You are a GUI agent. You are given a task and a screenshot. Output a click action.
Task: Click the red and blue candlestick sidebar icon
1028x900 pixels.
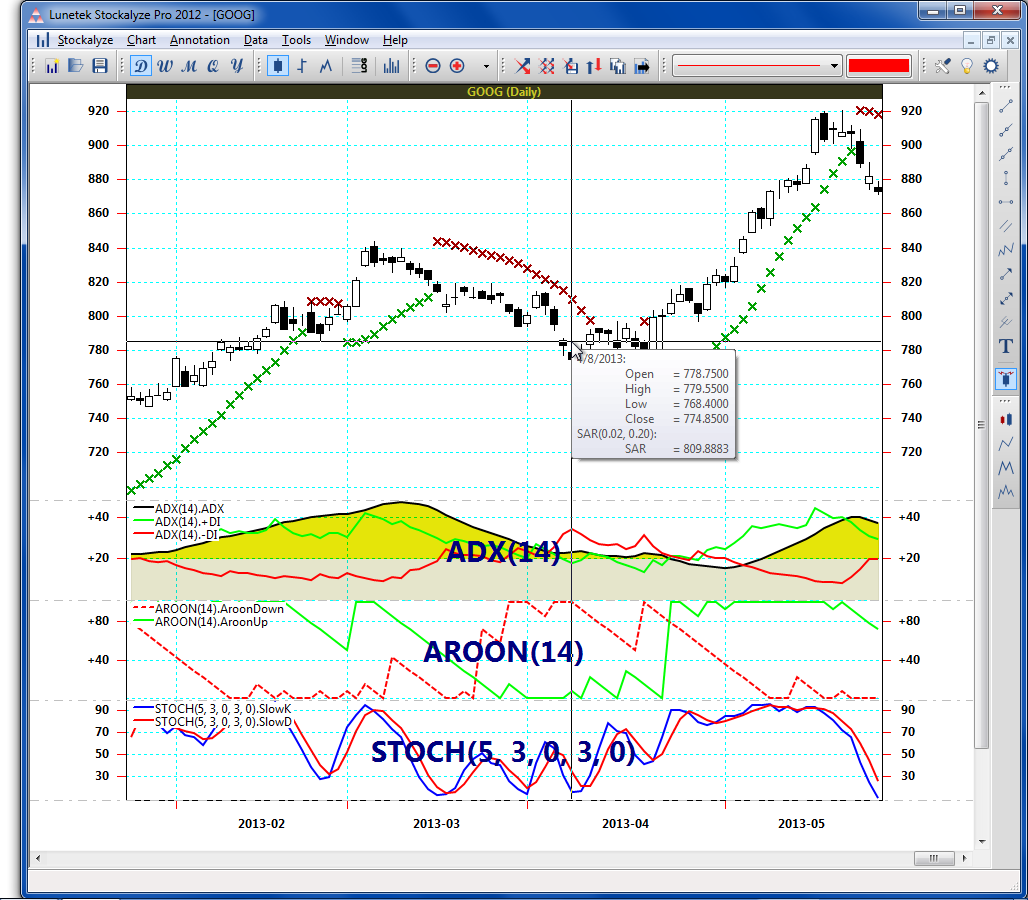point(1006,420)
